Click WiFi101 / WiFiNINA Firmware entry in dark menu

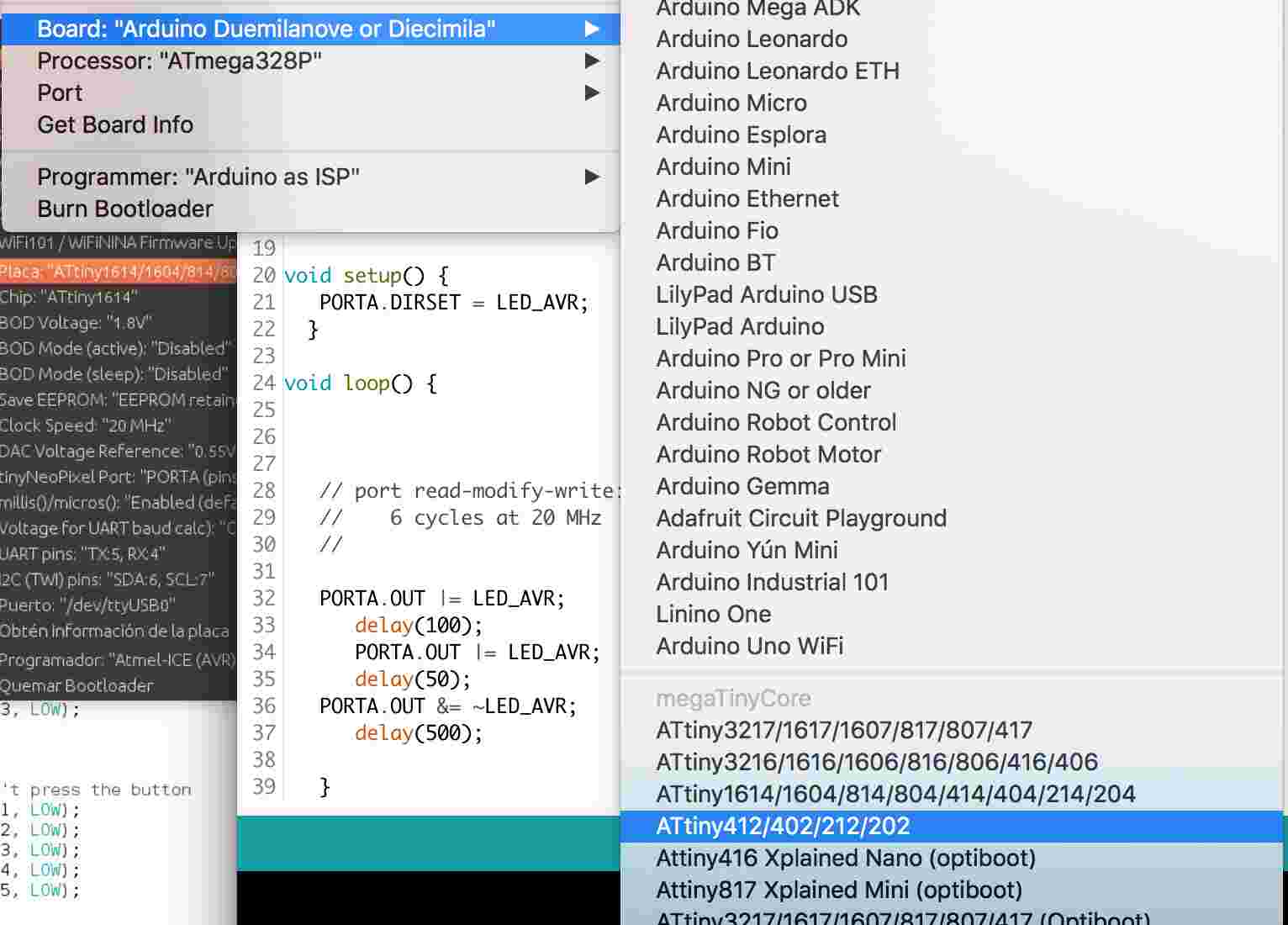(x=119, y=243)
